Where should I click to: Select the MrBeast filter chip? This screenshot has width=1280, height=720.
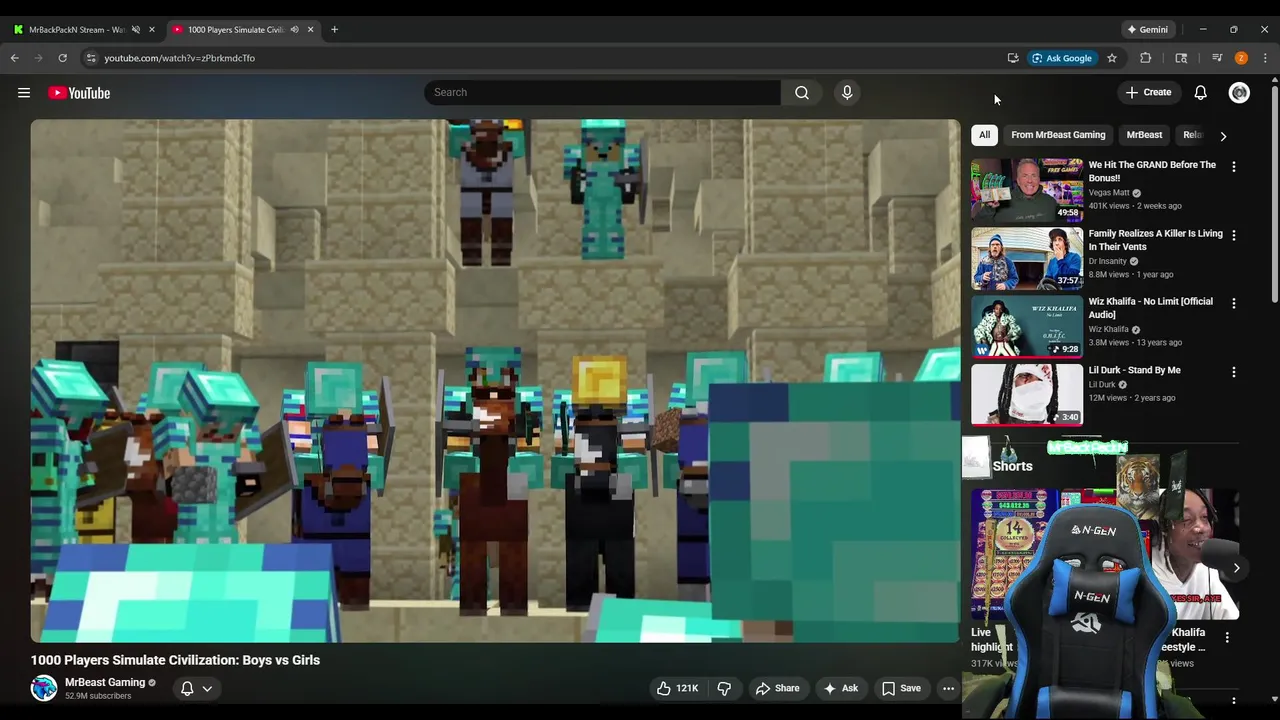(x=1144, y=135)
